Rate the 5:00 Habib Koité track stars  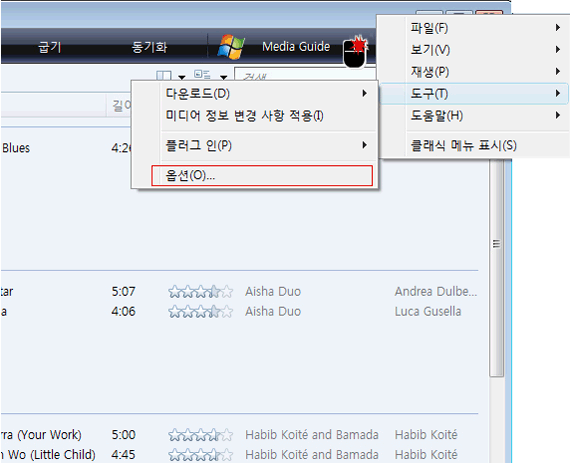click(200, 435)
